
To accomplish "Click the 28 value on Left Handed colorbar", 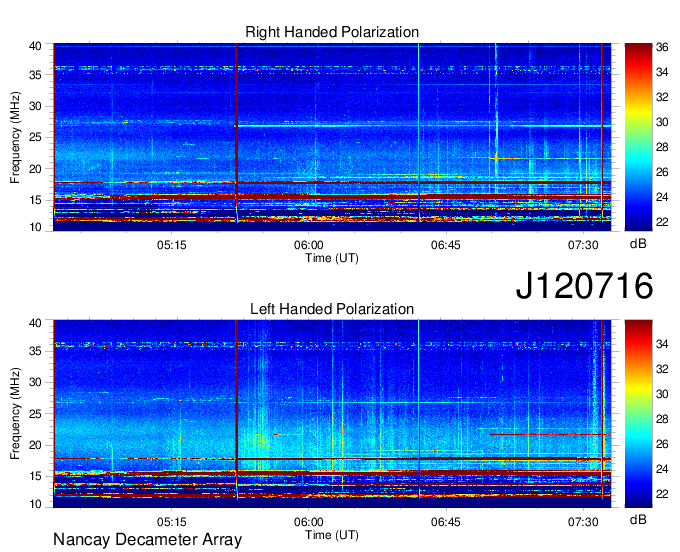I will (662, 419).
